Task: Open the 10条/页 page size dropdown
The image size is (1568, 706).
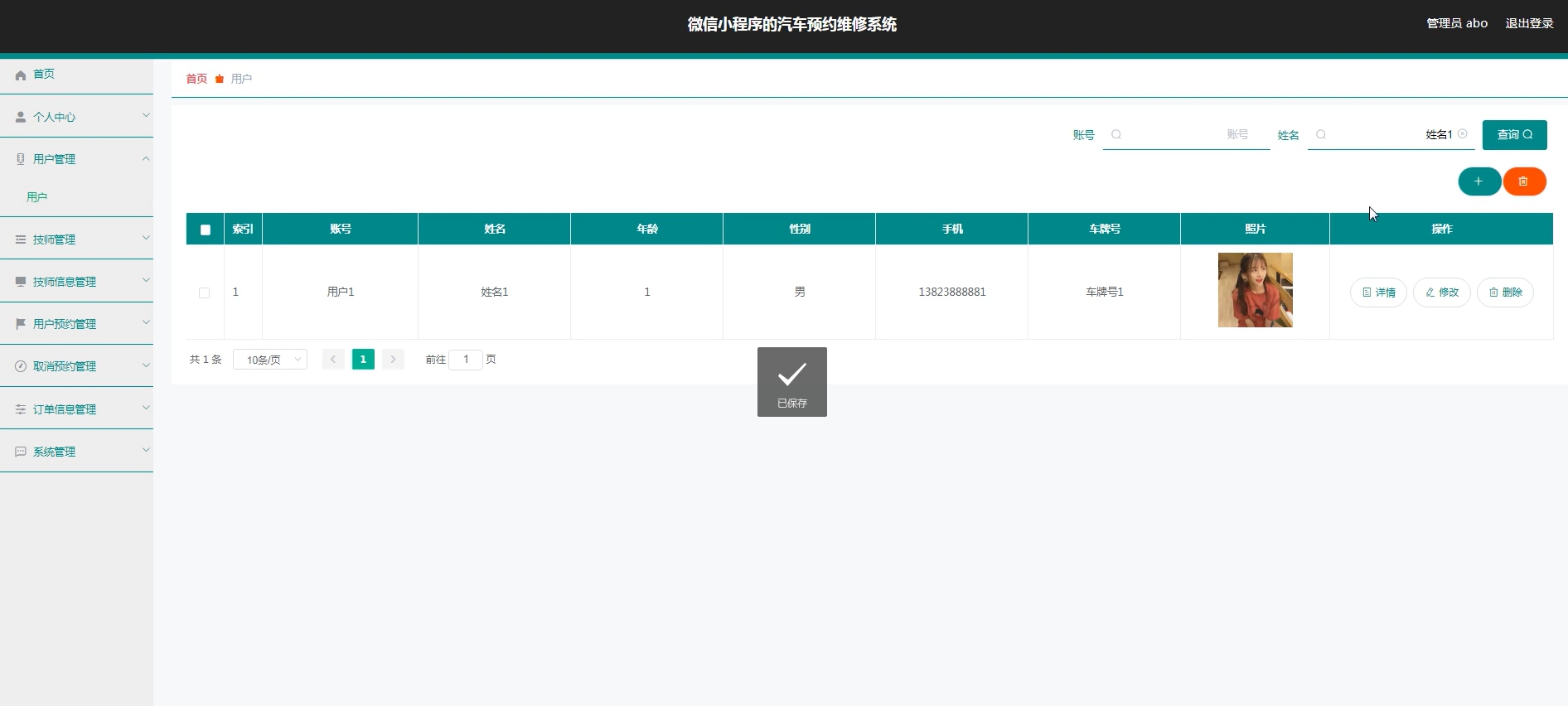Action: click(270, 360)
